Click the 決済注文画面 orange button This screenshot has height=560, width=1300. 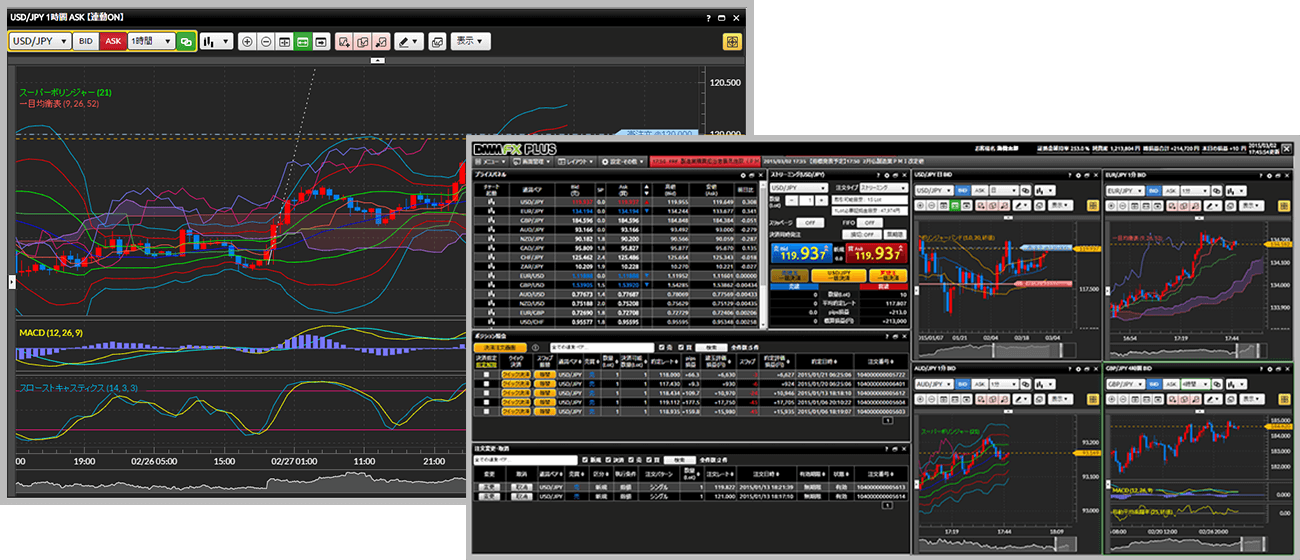click(x=500, y=348)
